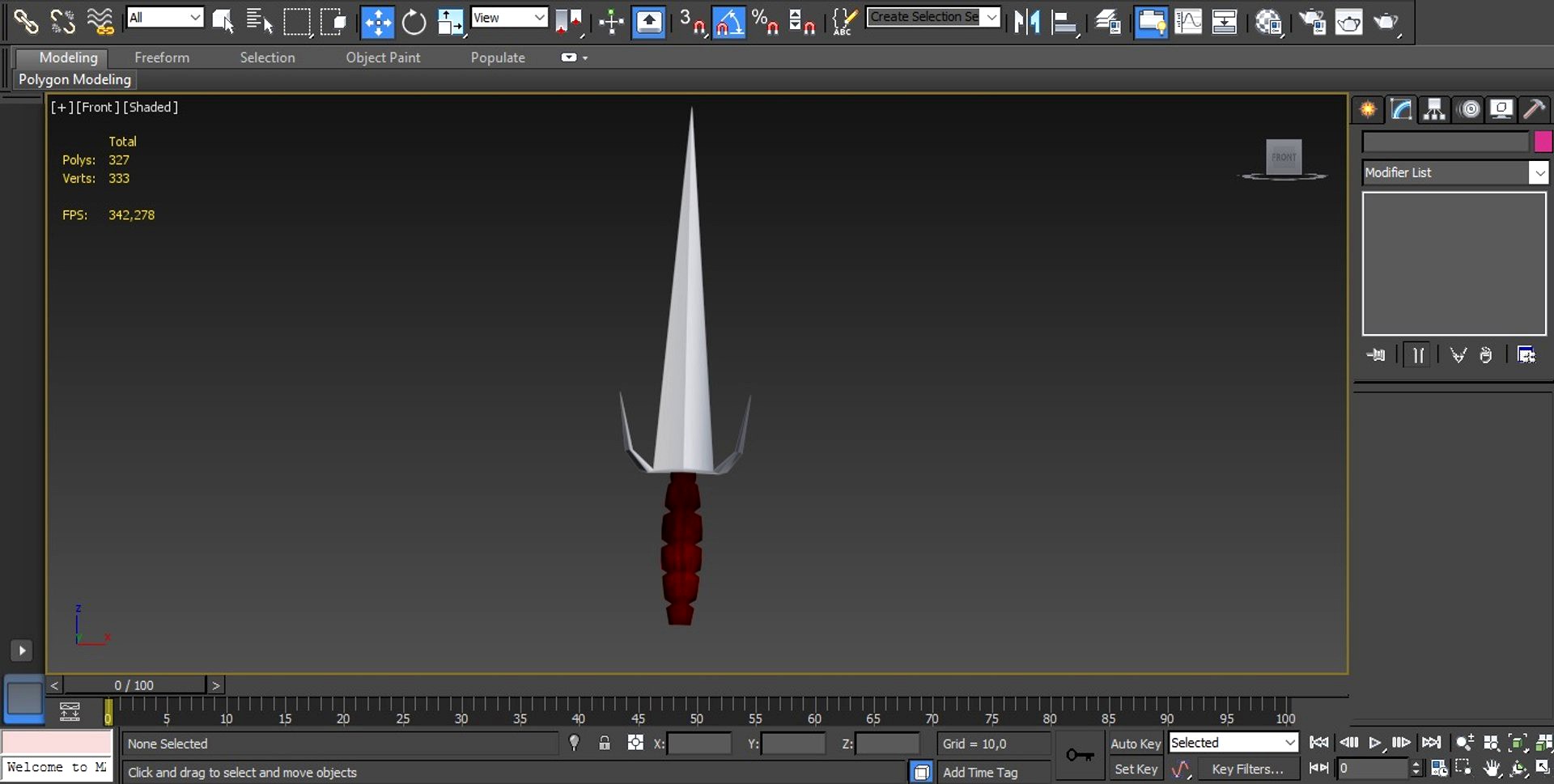
Task: Click the Add Time Tag field
Action: (995, 773)
